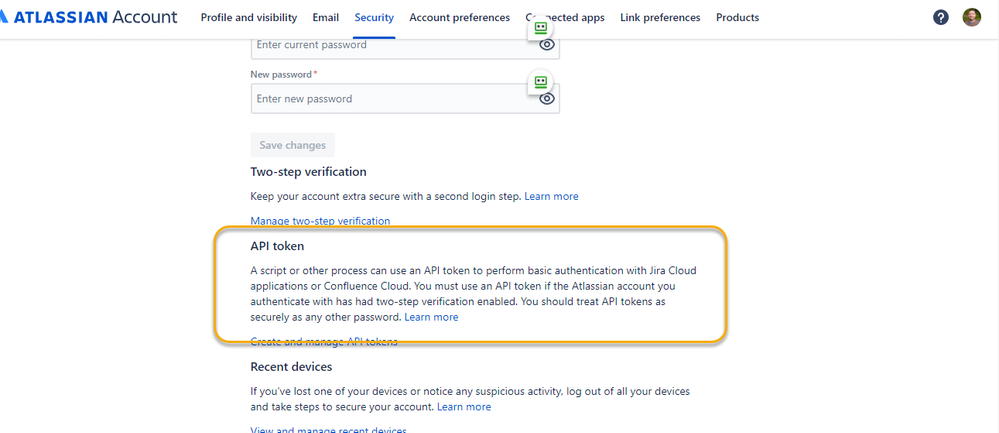Image resolution: width=999 pixels, height=433 pixels.
Task: Go to Account preferences tab
Action: pos(459,17)
